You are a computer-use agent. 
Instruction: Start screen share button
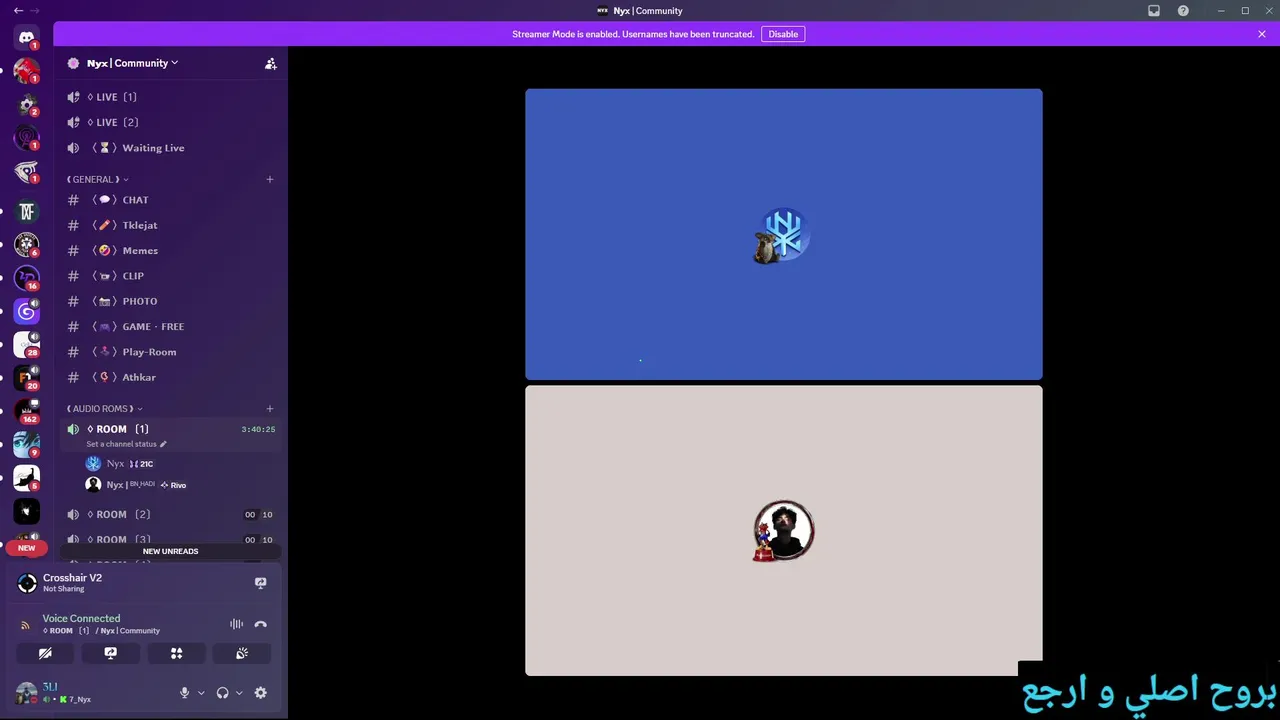(111, 653)
